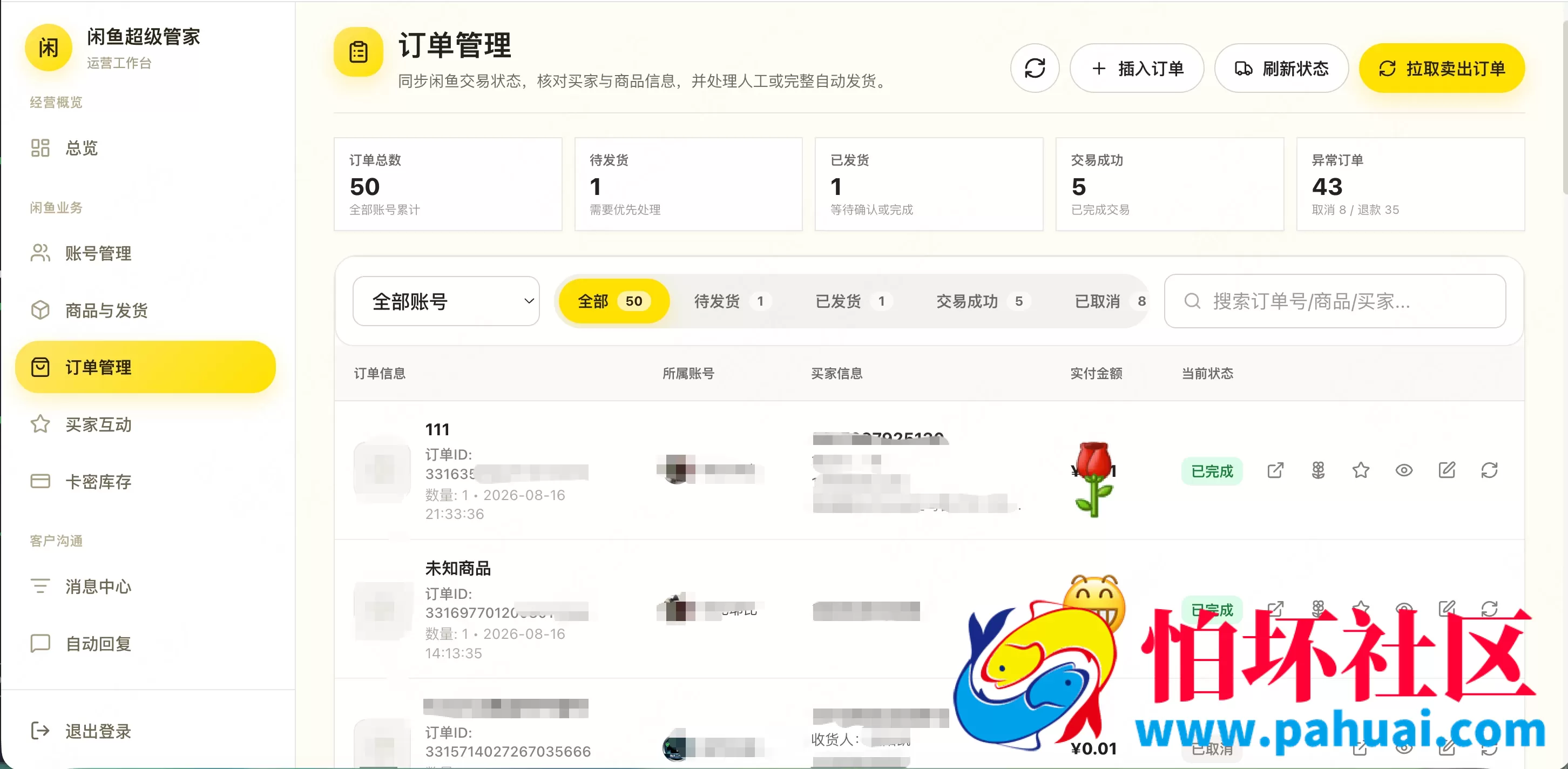Click the 异常订单 43 stat card
The width and height of the screenshot is (1568, 769).
(1410, 185)
